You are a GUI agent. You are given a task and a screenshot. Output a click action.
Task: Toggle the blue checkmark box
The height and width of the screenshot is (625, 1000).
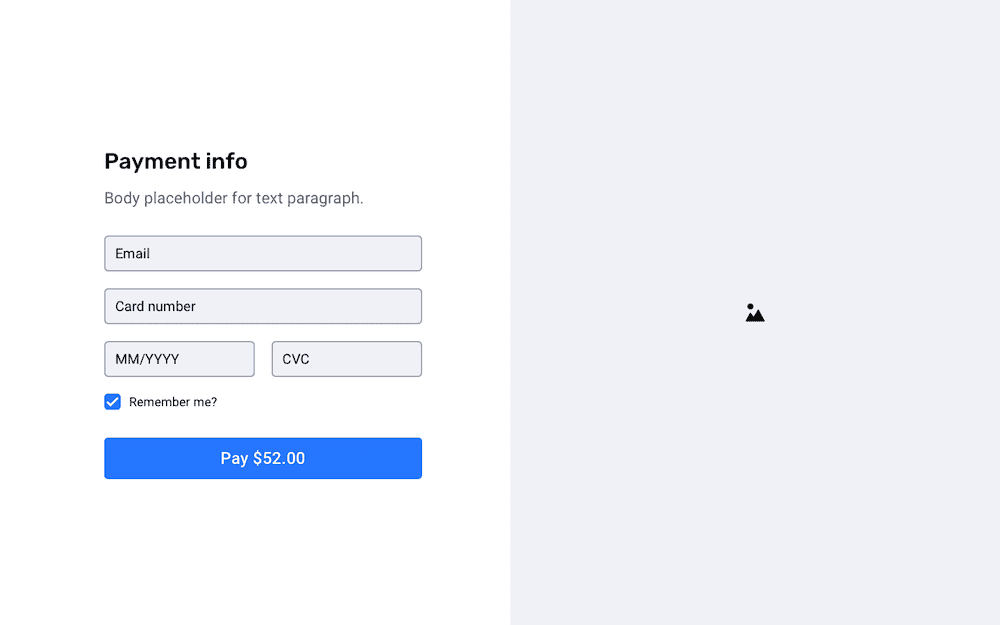(x=112, y=402)
